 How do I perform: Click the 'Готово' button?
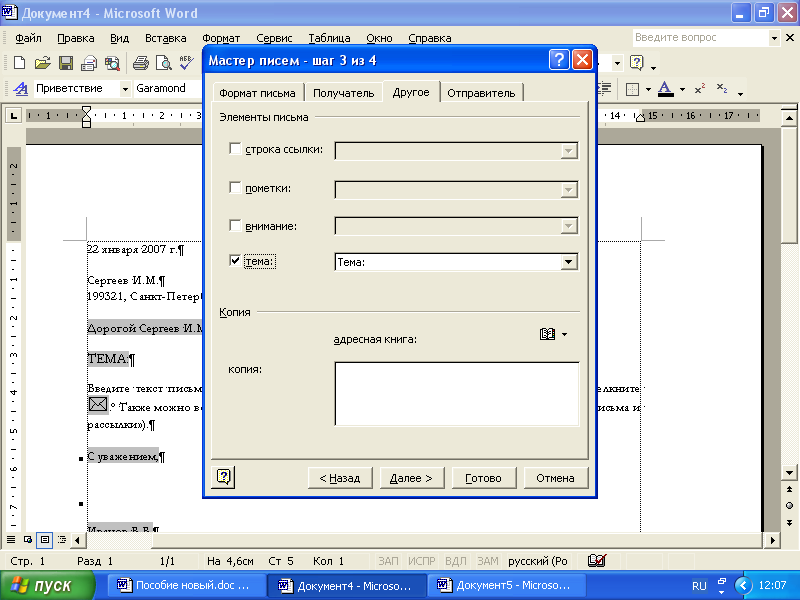click(x=483, y=478)
